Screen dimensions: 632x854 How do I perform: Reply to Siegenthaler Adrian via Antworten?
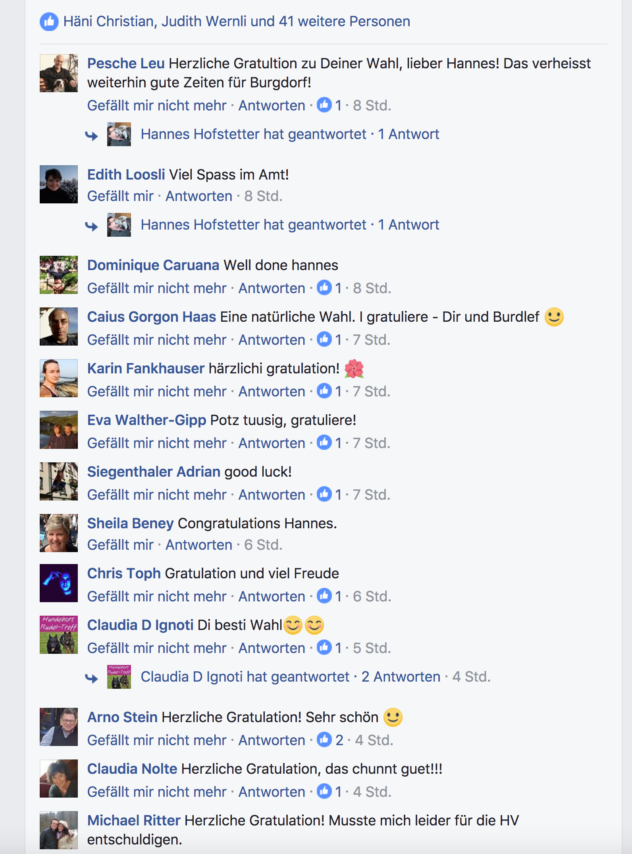271,495
